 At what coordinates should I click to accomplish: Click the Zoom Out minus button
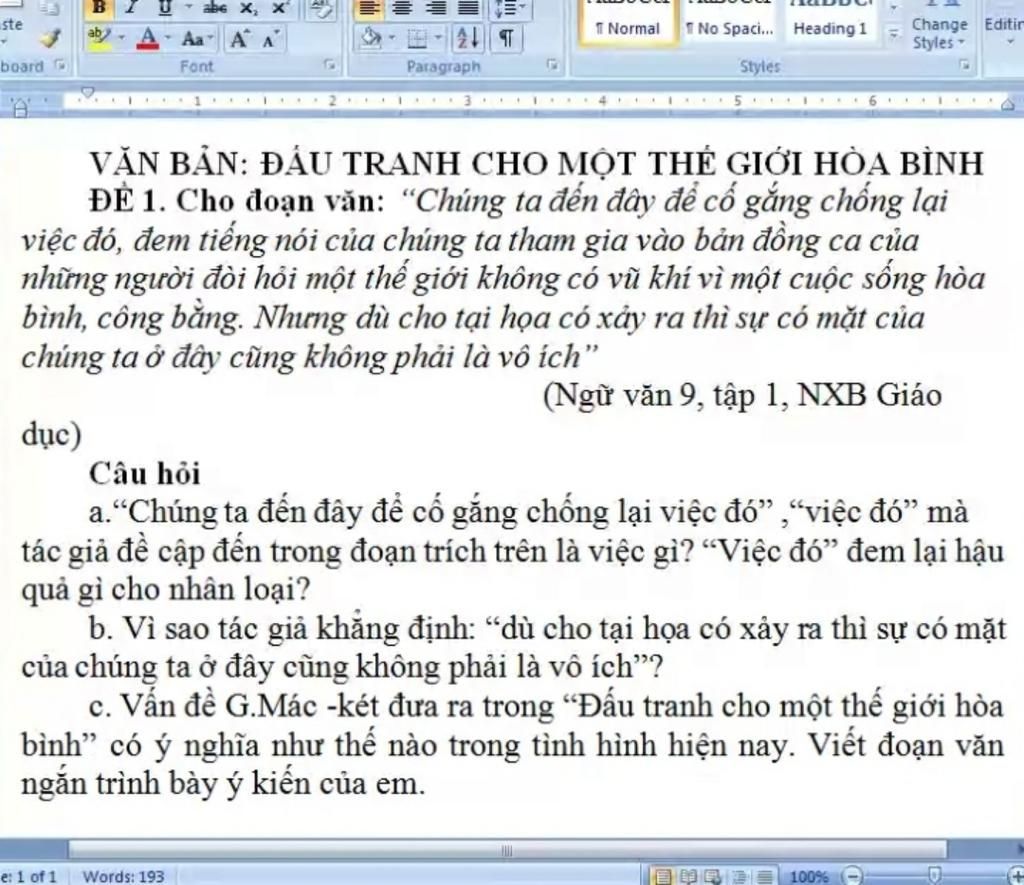[x=852, y=875]
